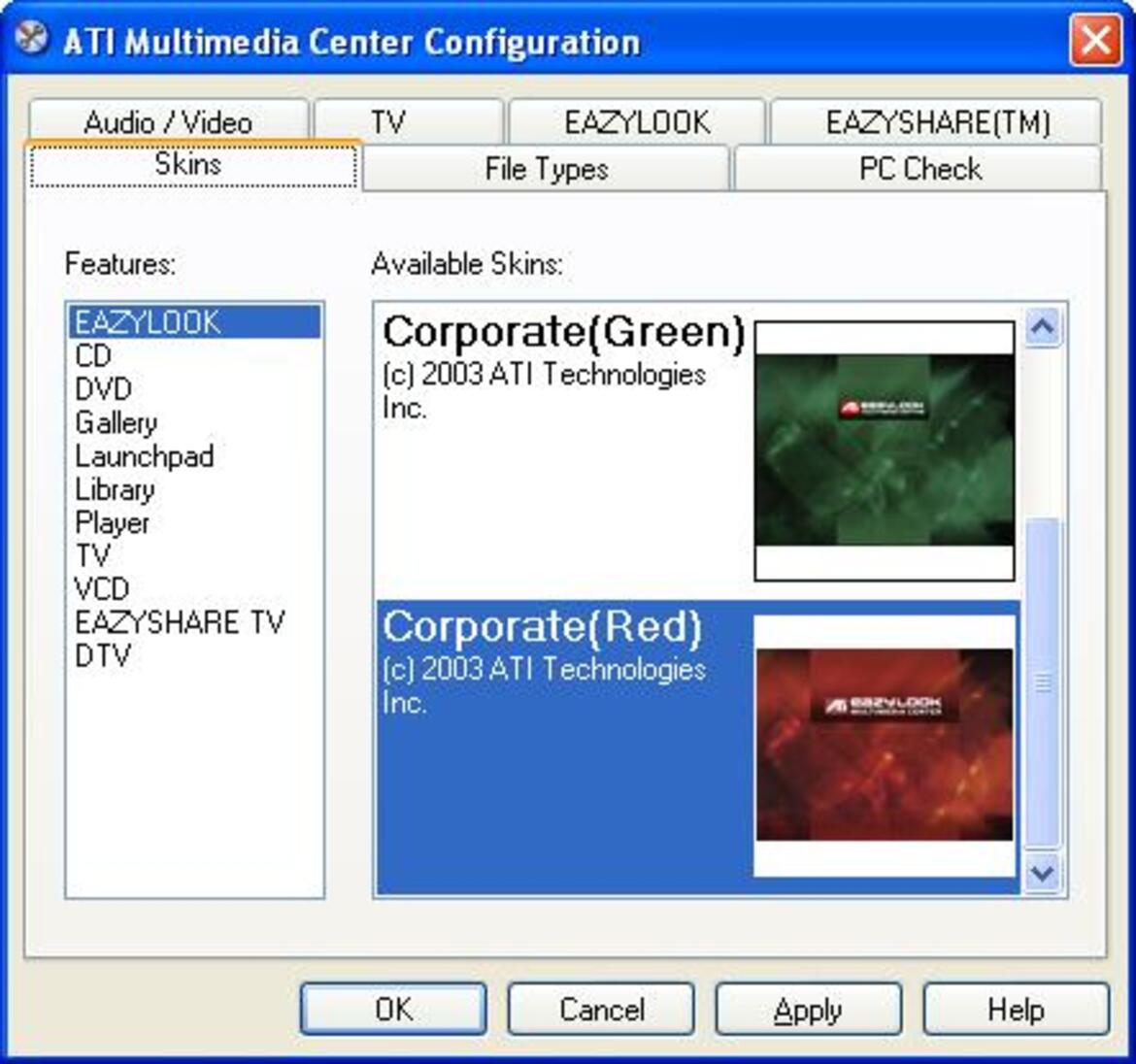Open the TV tab
Viewport: 1136px width, 1064px height.
(409, 121)
